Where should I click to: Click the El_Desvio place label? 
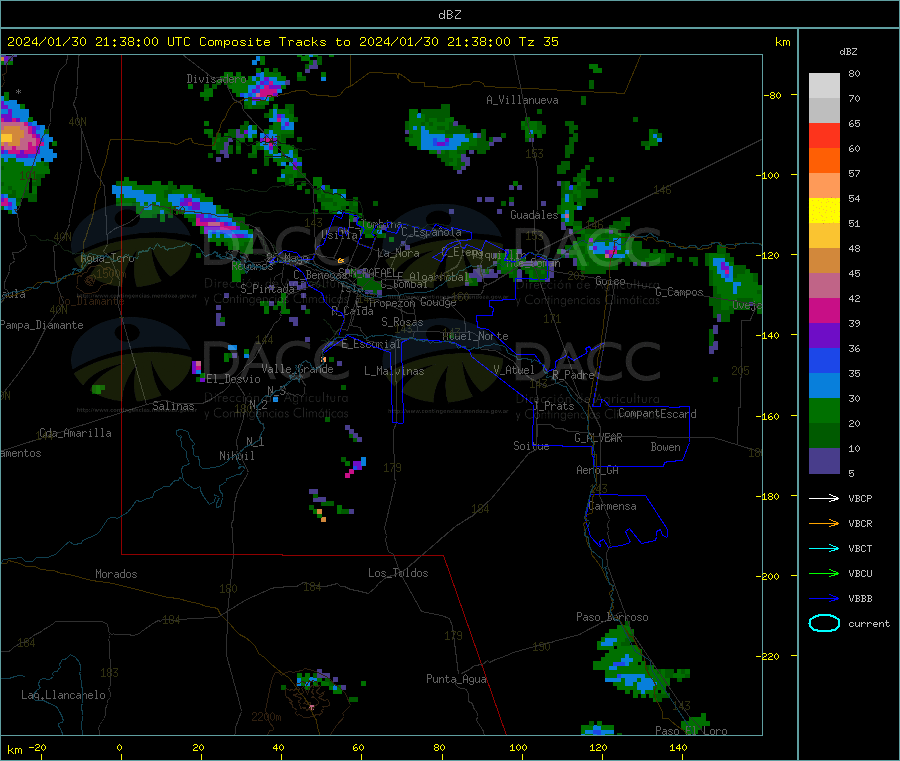point(234,379)
